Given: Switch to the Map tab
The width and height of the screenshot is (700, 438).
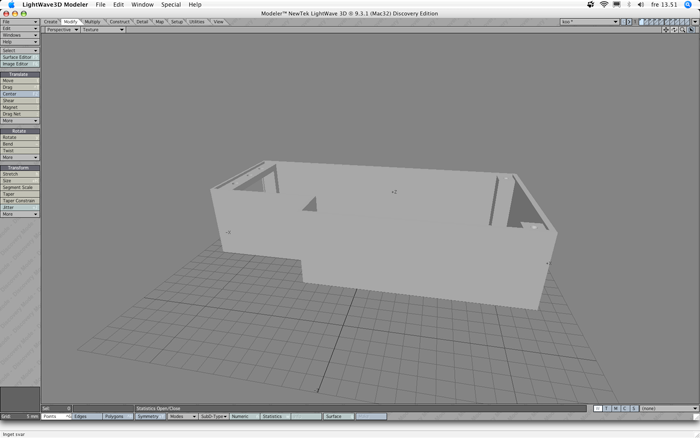Looking at the screenshot, I should pos(159,22).
